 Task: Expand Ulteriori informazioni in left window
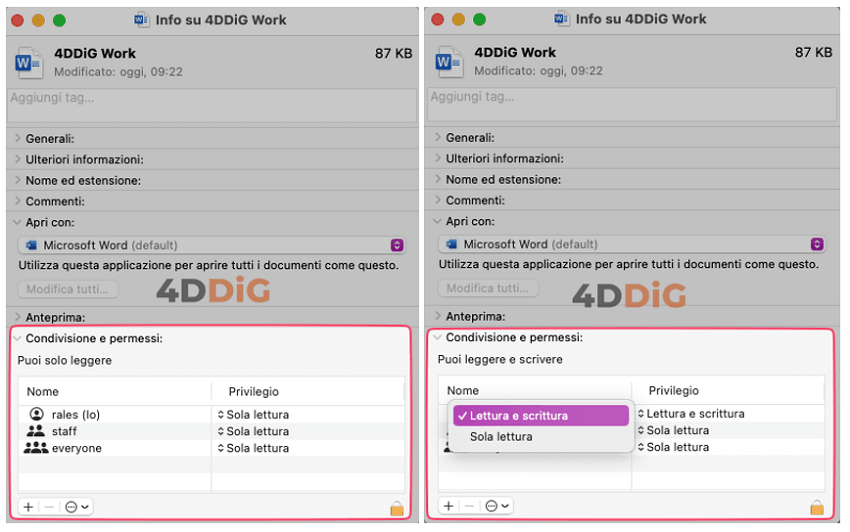[x=17, y=159]
